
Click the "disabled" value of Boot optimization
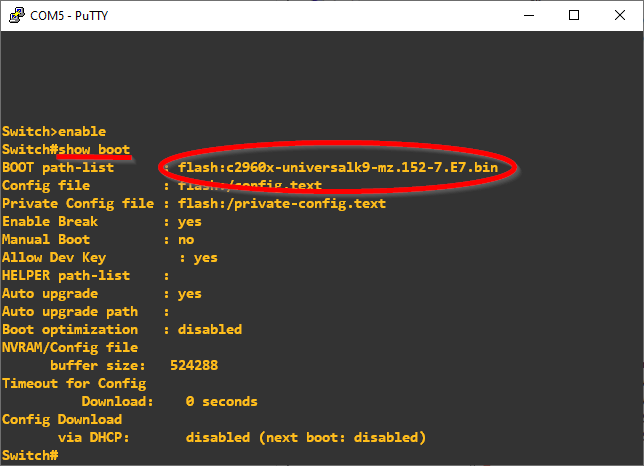point(210,330)
